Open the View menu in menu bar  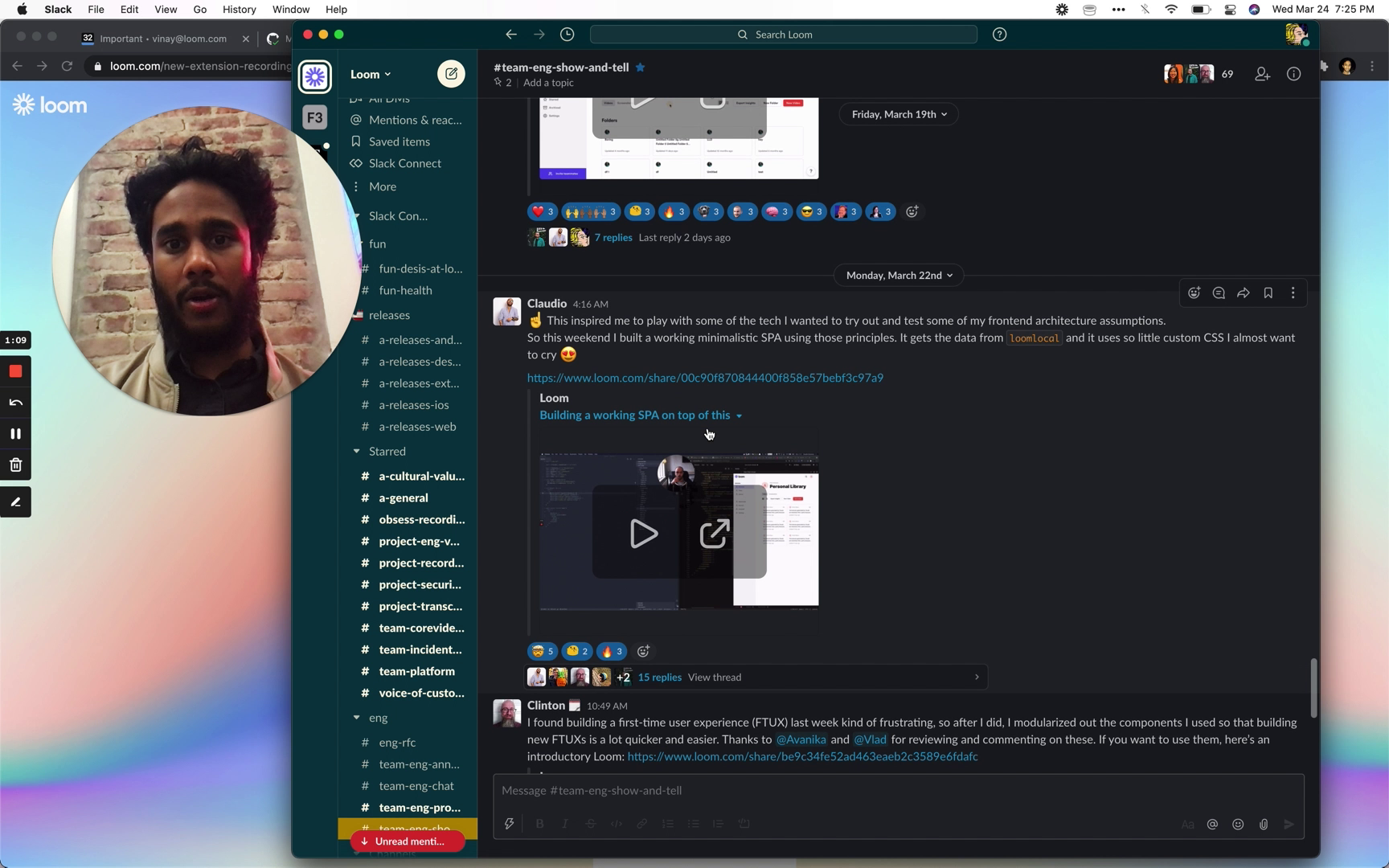tap(166, 10)
